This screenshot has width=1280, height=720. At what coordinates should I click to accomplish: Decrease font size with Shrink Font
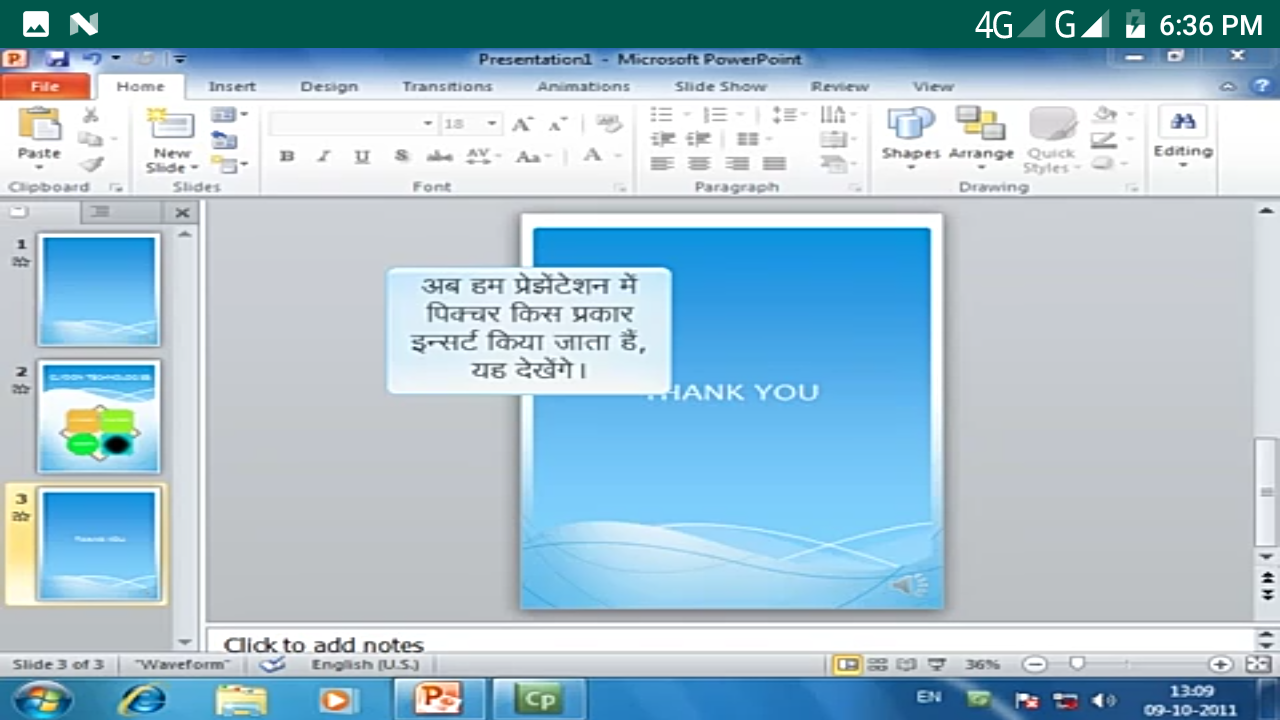[x=557, y=124]
